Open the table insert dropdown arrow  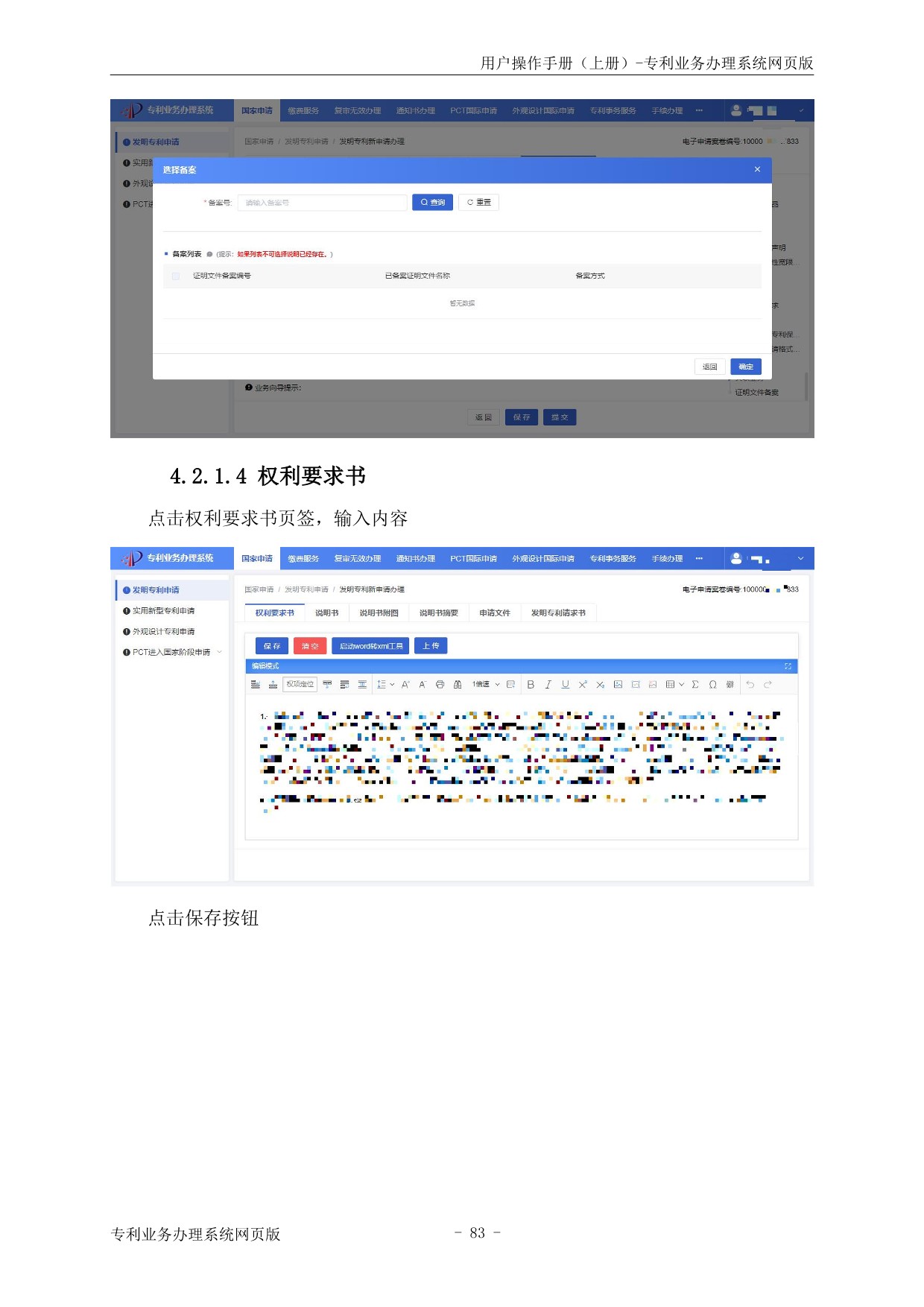coord(681,684)
